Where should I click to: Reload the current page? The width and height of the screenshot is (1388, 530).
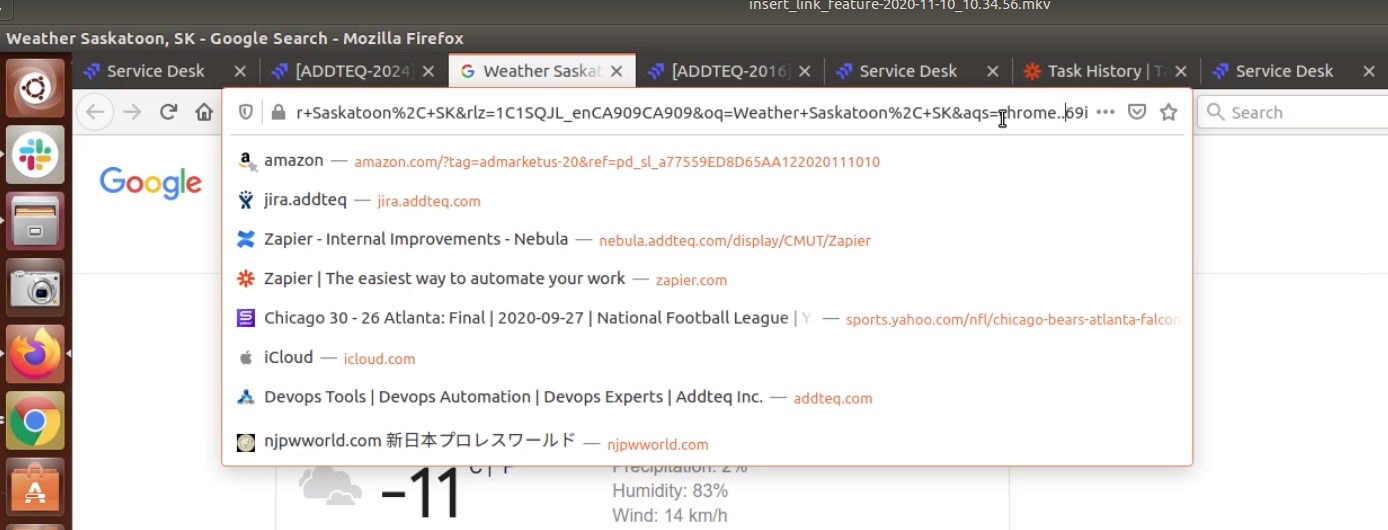coord(169,112)
